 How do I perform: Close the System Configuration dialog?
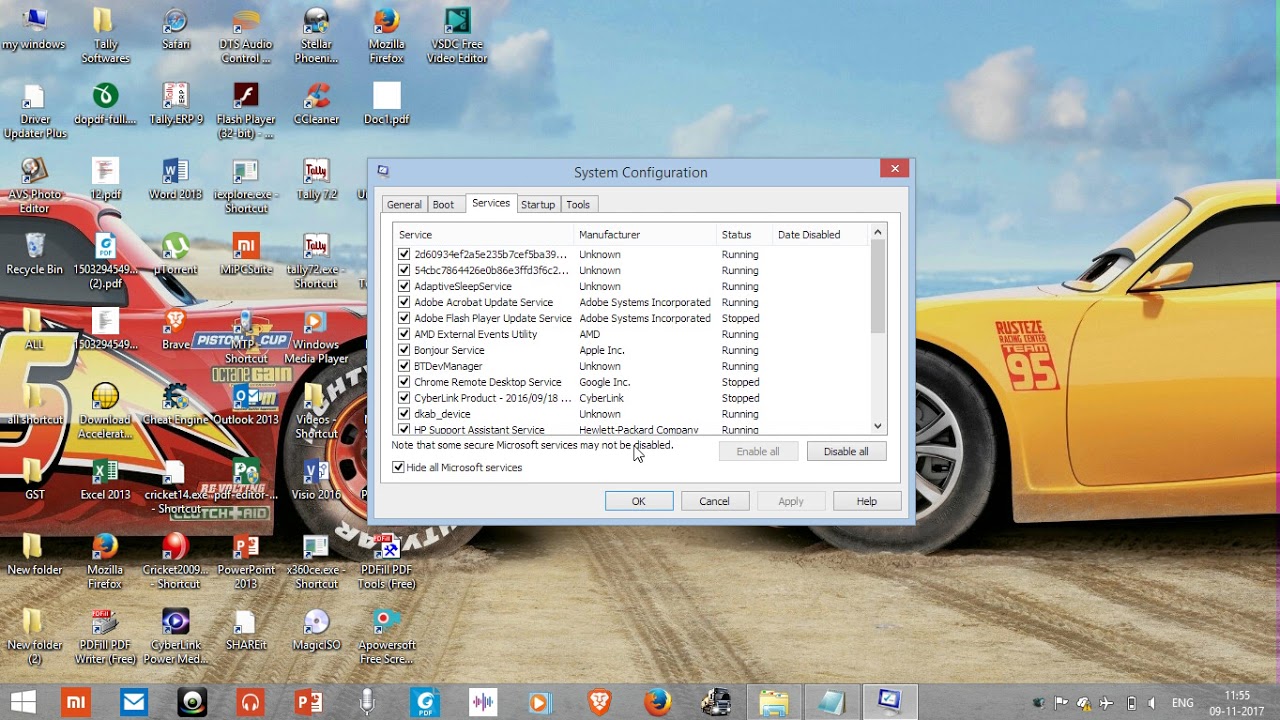click(895, 168)
